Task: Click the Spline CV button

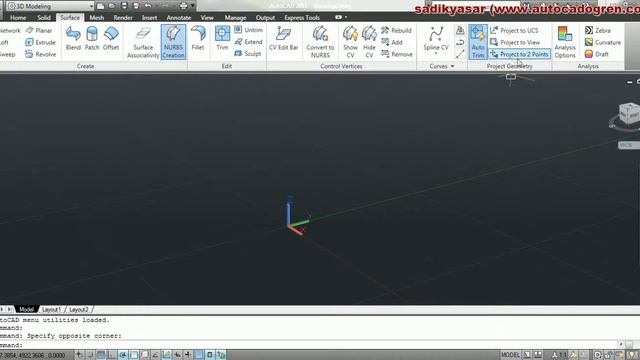Action: click(436, 39)
